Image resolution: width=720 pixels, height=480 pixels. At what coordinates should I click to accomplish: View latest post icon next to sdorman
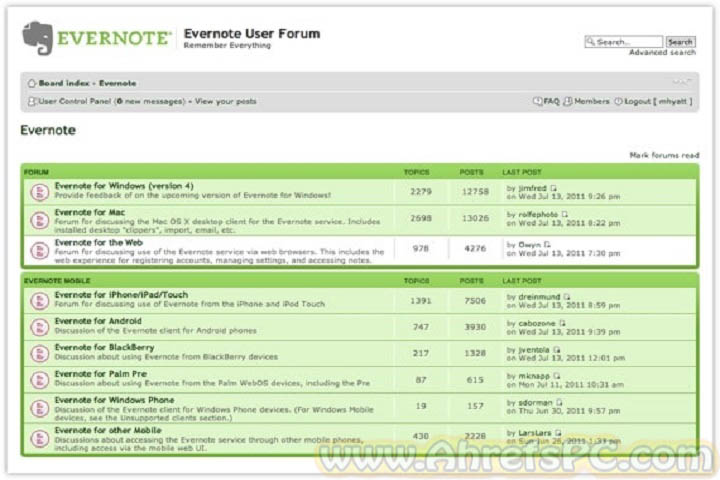pyautogui.click(x=559, y=402)
